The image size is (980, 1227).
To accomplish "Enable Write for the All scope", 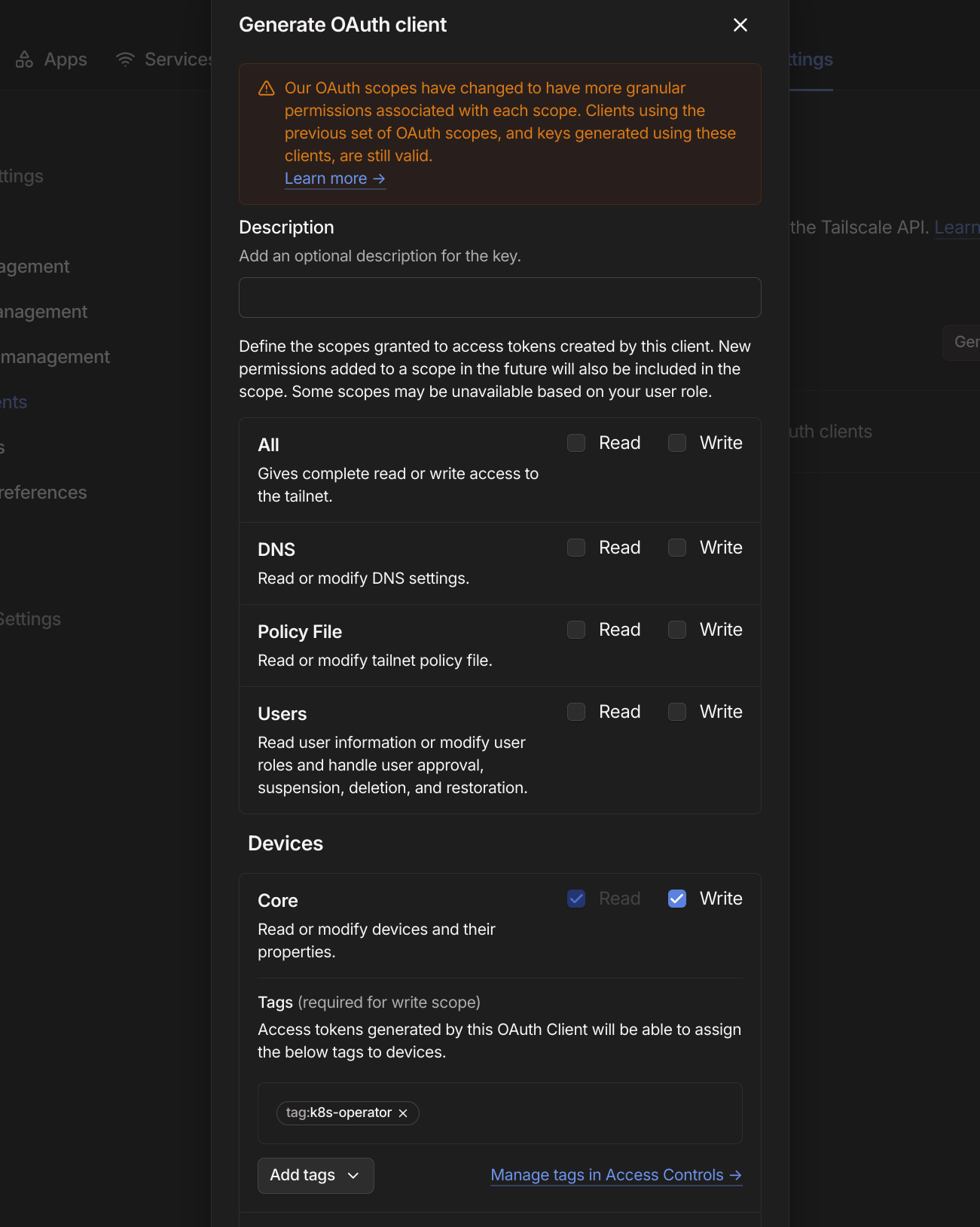I will 677,443.
